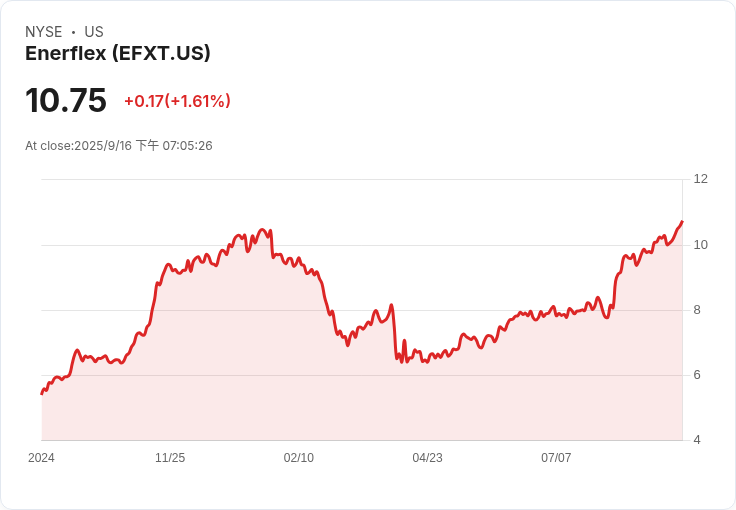Select the 07/07 date label on x-axis
The height and width of the screenshot is (510, 736).
pyautogui.click(x=556, y=458)
